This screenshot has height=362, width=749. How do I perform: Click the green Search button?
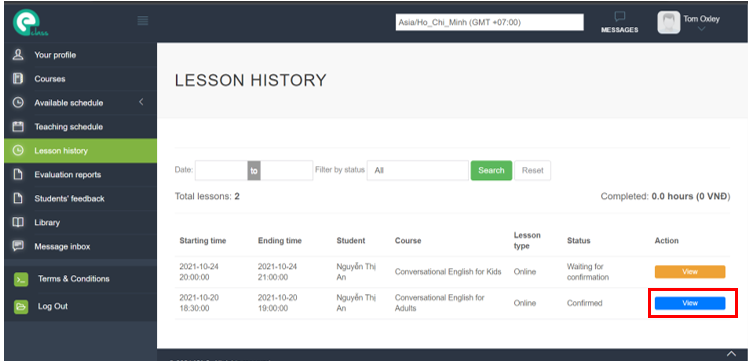coord(491,170)
